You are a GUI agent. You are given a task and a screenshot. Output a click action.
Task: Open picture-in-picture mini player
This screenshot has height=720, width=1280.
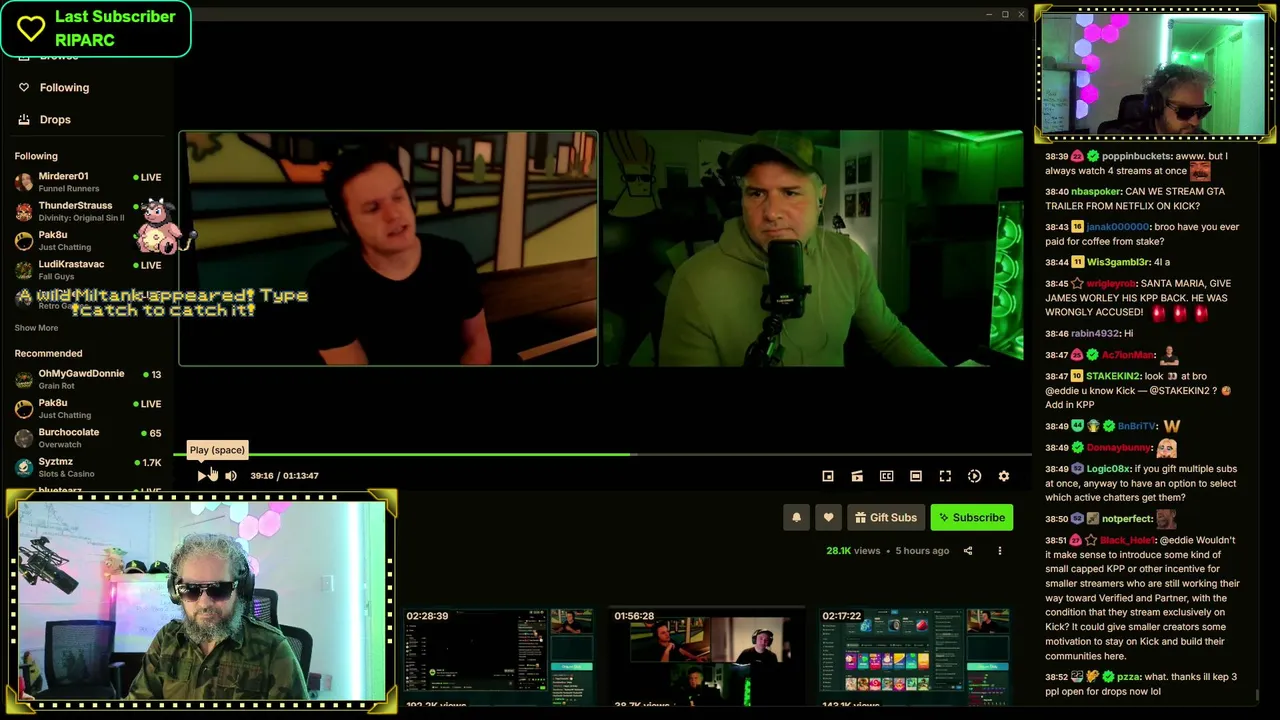(x=828, y=476)
